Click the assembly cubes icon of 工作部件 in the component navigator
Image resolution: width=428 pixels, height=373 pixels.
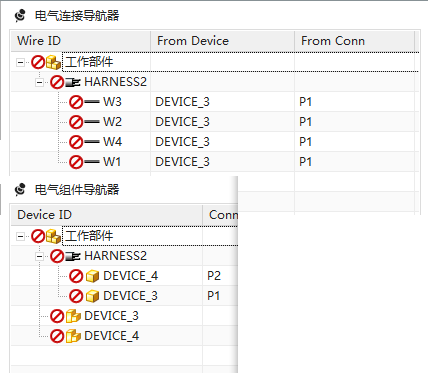tap(53, 236)
